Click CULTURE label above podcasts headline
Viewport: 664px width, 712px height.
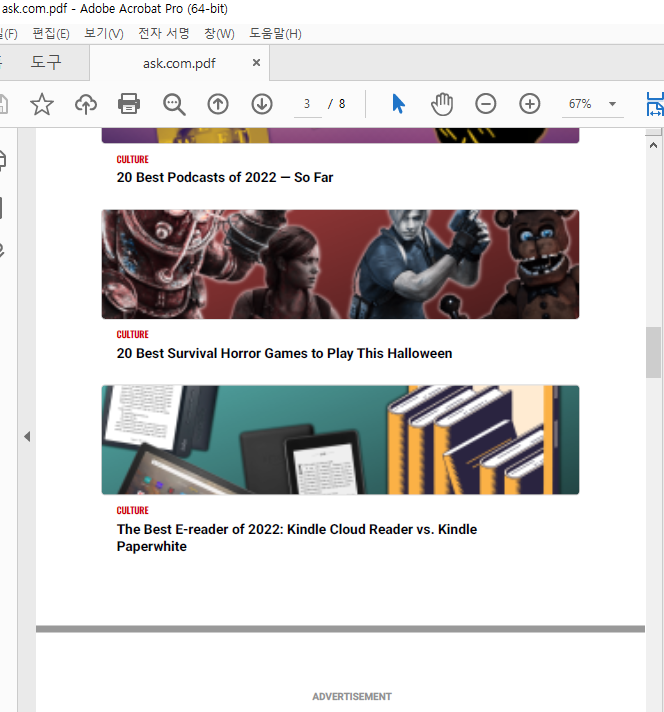point(133,159)
